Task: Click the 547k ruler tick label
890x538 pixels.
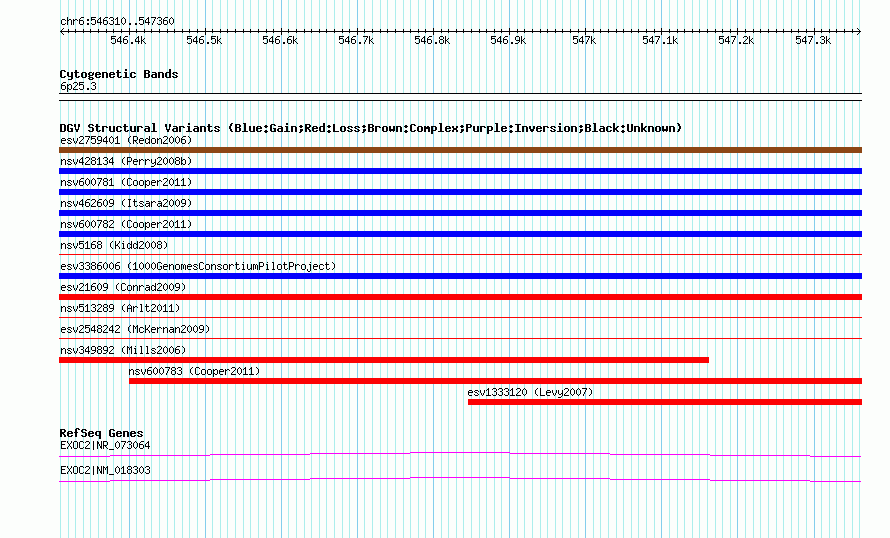Action: coord(585,40)
